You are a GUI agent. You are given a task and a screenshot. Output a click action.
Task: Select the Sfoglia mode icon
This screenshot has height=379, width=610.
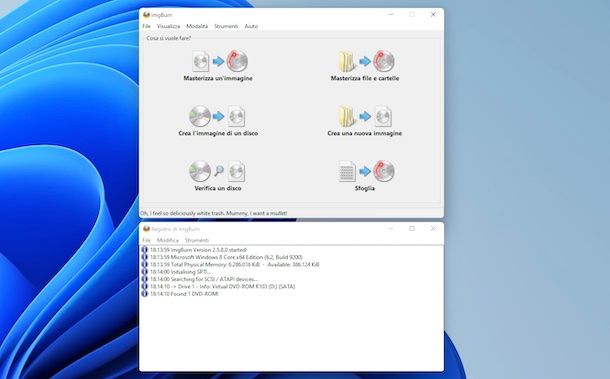pyautogui.click(x=366, y=171)
